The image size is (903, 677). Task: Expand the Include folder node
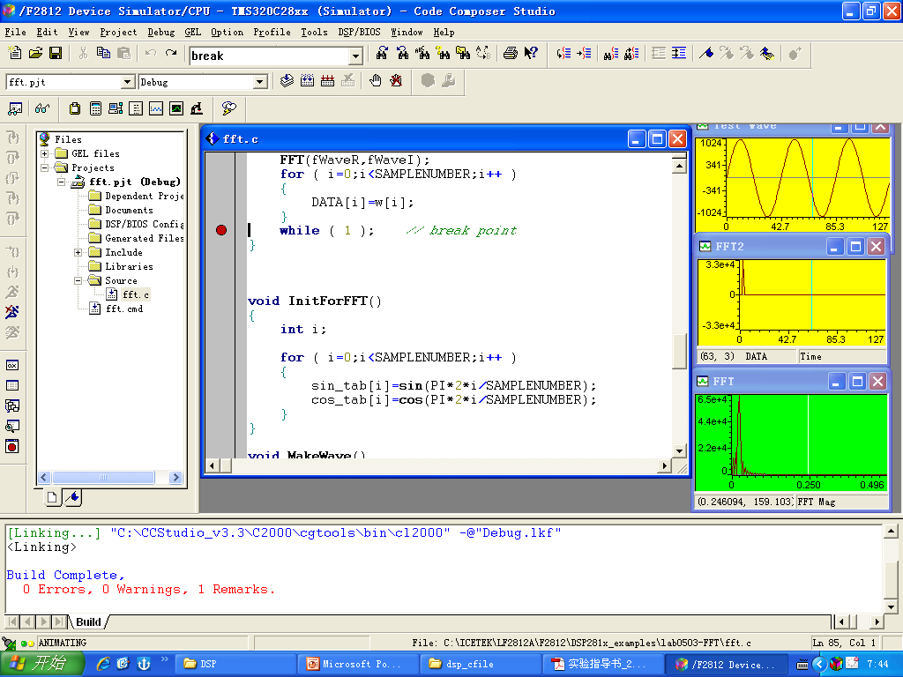pyautogui.click(x=78, y=252)
